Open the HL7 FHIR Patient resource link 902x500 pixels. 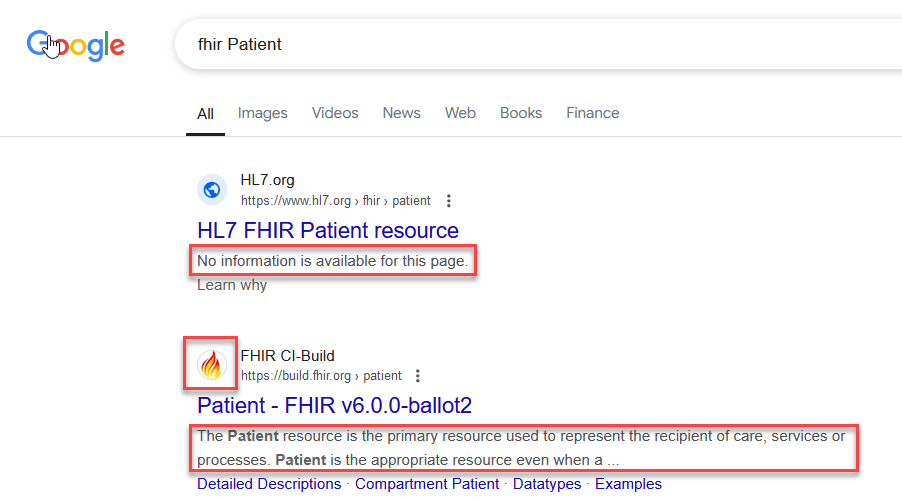[328, 230]
